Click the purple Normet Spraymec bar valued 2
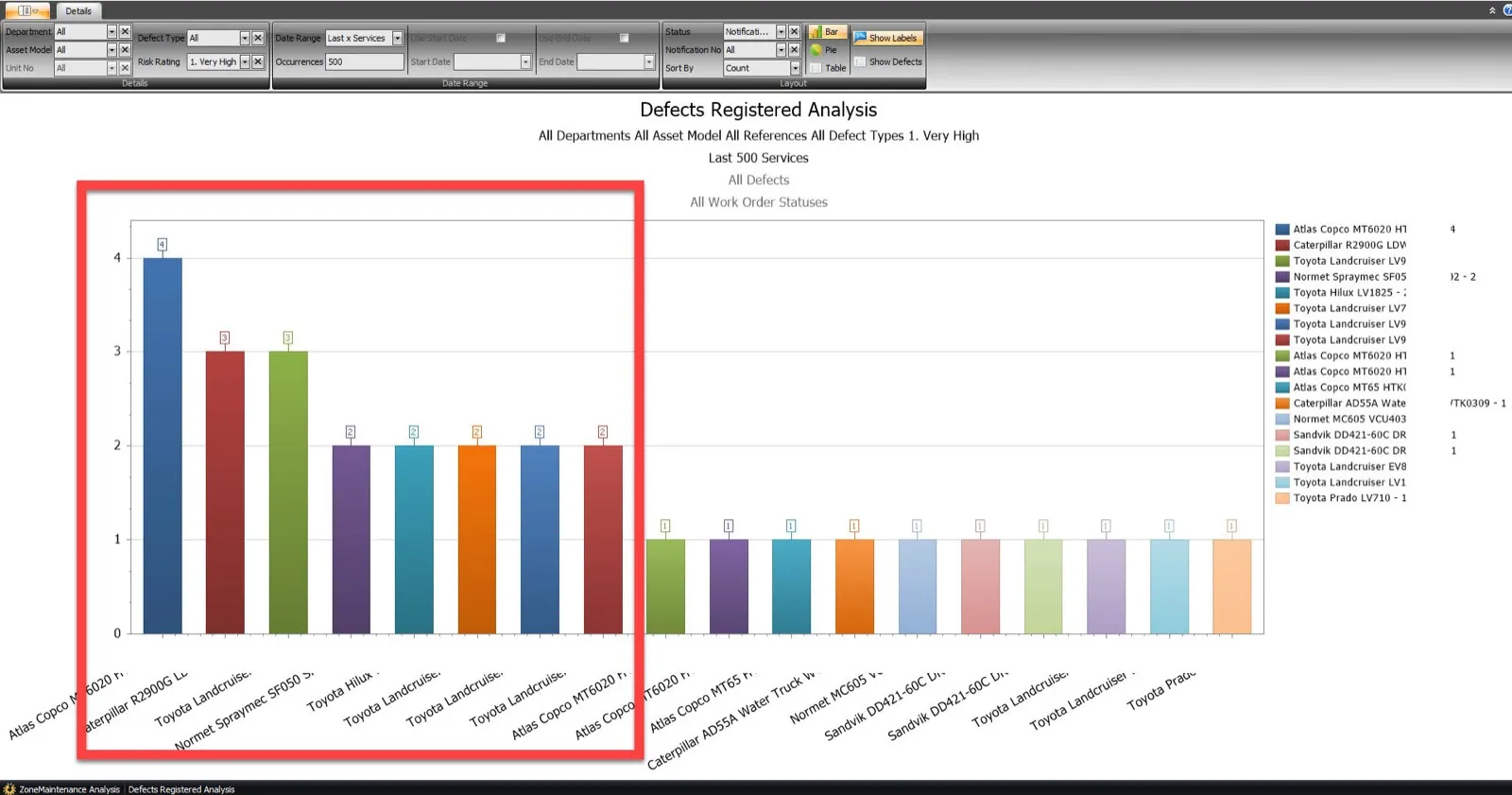 [x=351, y=539]
